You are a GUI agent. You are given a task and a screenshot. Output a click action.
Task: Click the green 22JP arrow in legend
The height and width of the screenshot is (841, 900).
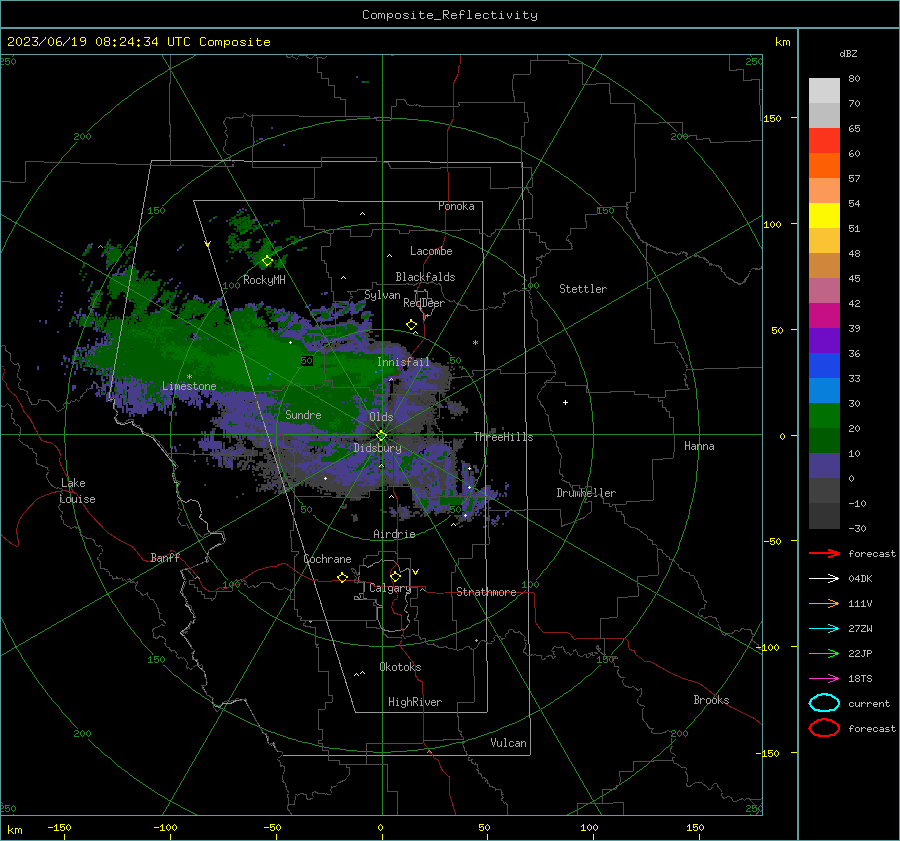click(824, 653)
